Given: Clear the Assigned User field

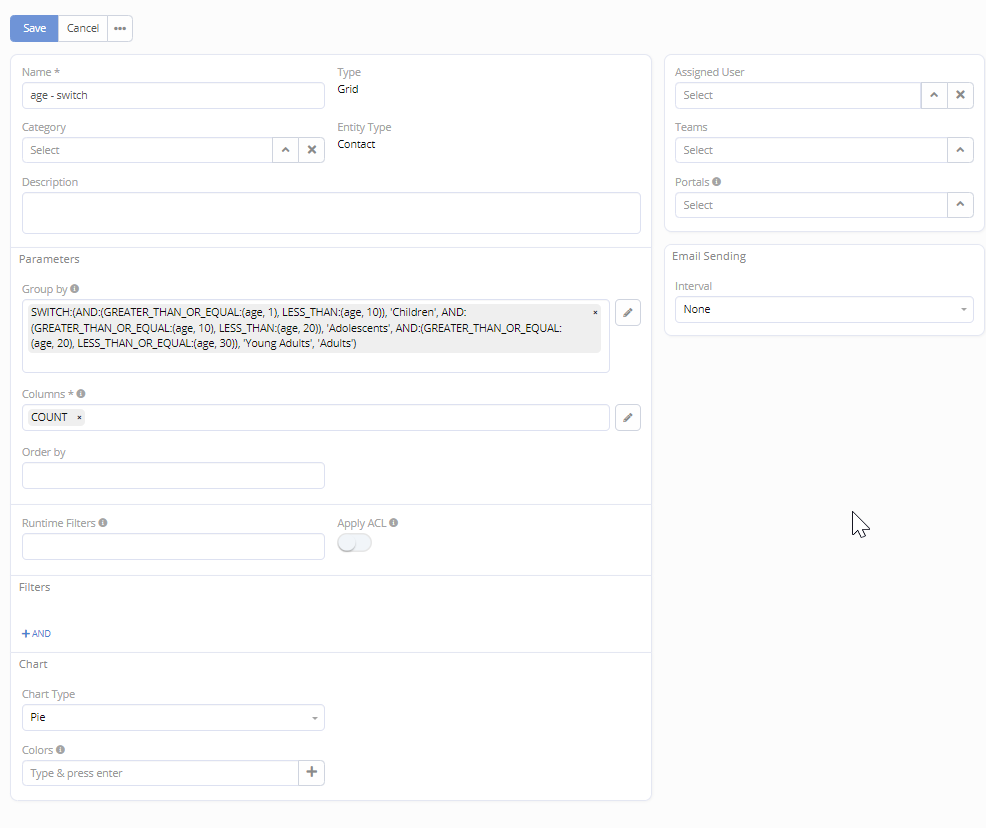Looking at the screenshot, I should 960,95.
